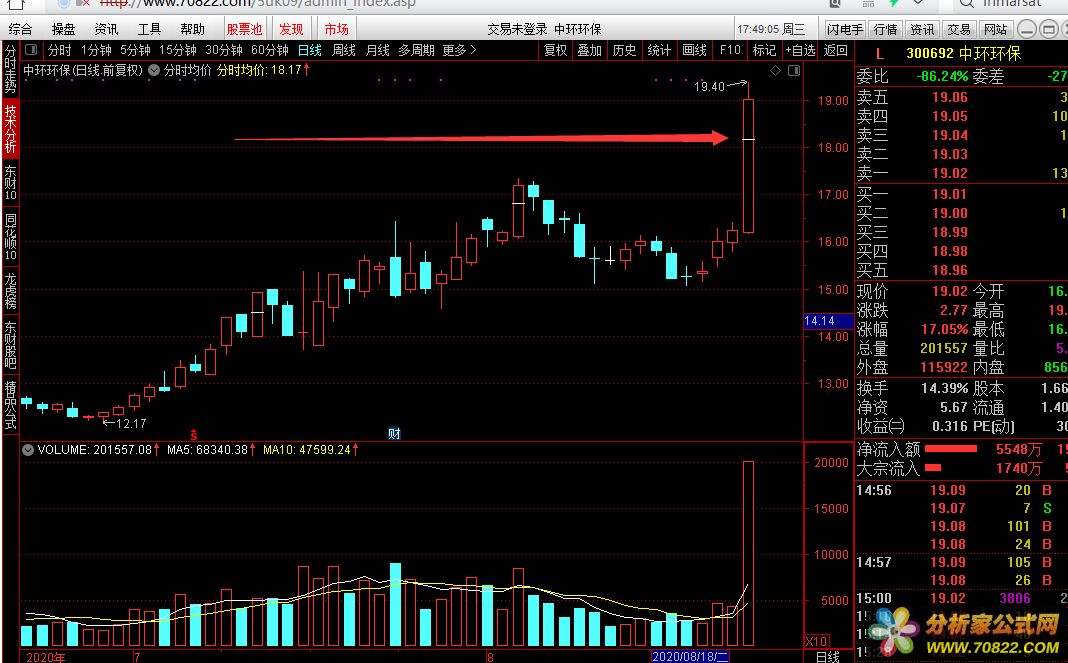The width and height of the screenshot is (1068, 663).
Task: Click the red 股票池 button
Action: (x=244, y=29)
